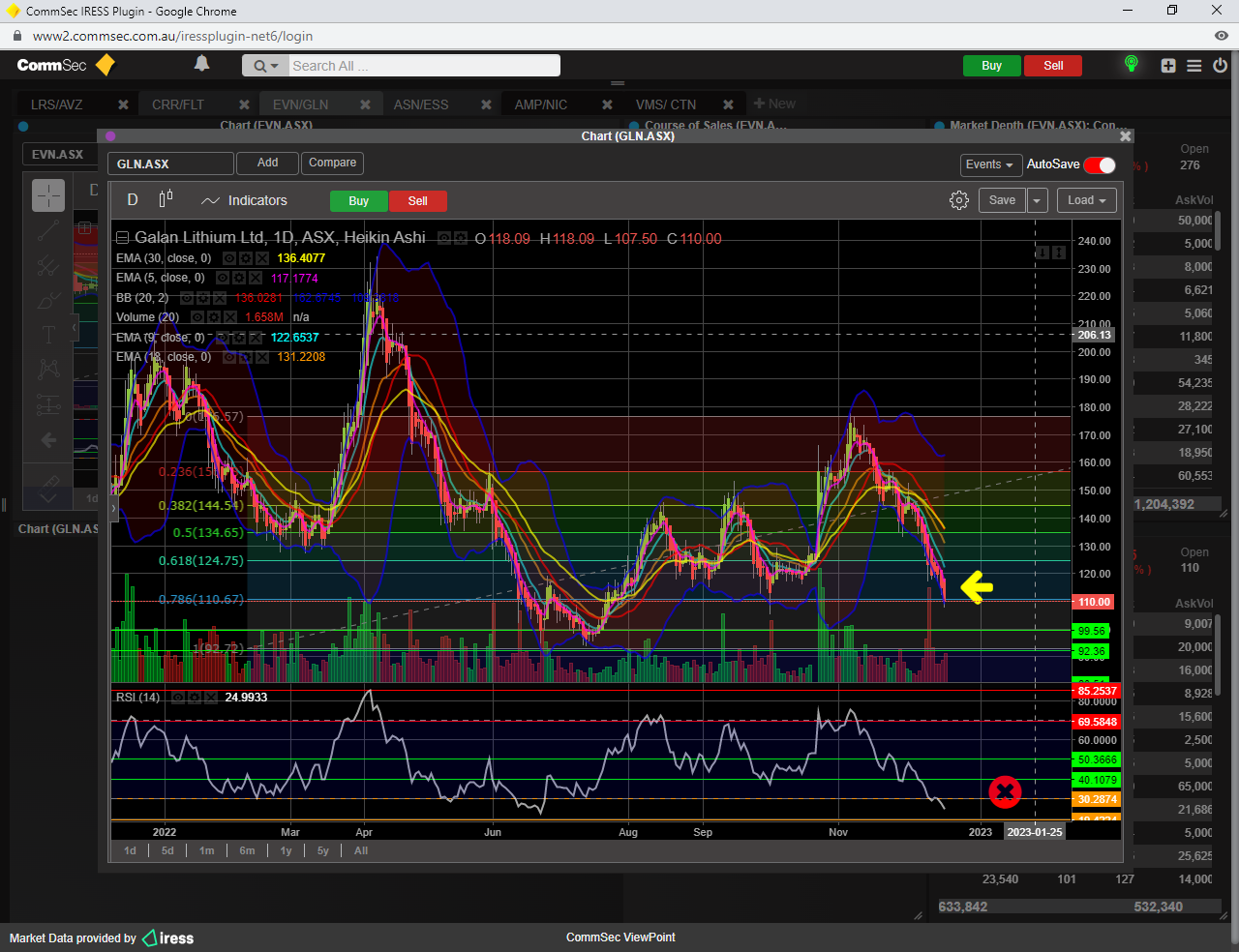Click the GLN.ASX symbol input field
Image resolution: width=1239 pixels, height=952 pixels.
tap(170, 164)
